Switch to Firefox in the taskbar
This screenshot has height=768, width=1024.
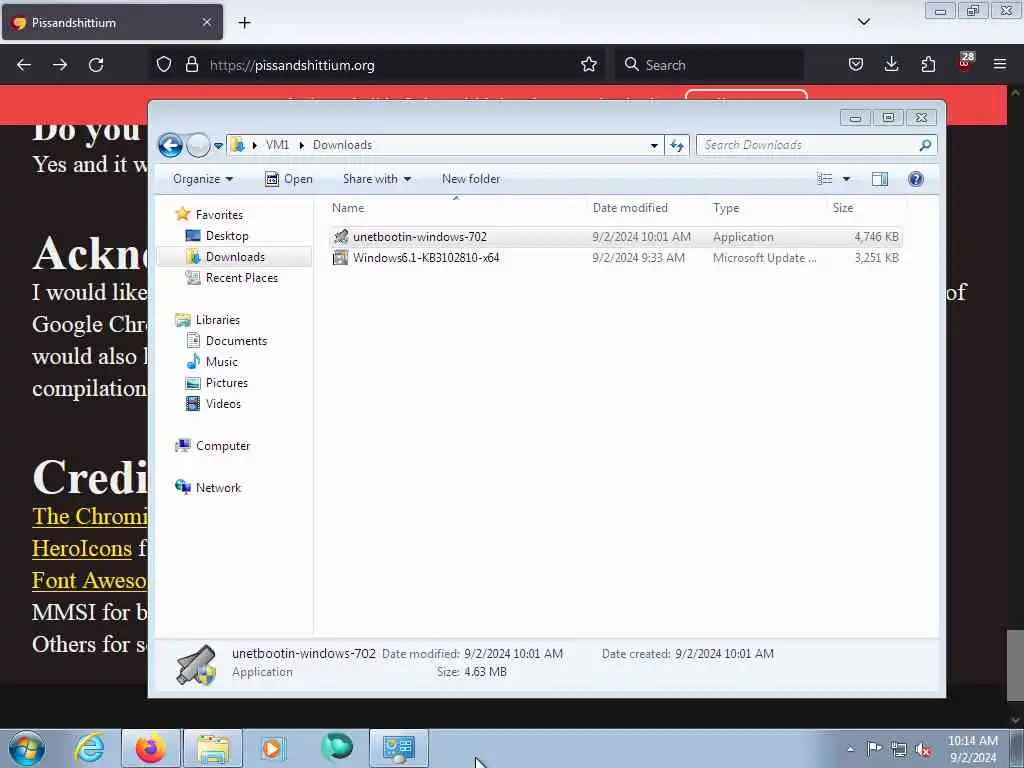tap(150, 748)
